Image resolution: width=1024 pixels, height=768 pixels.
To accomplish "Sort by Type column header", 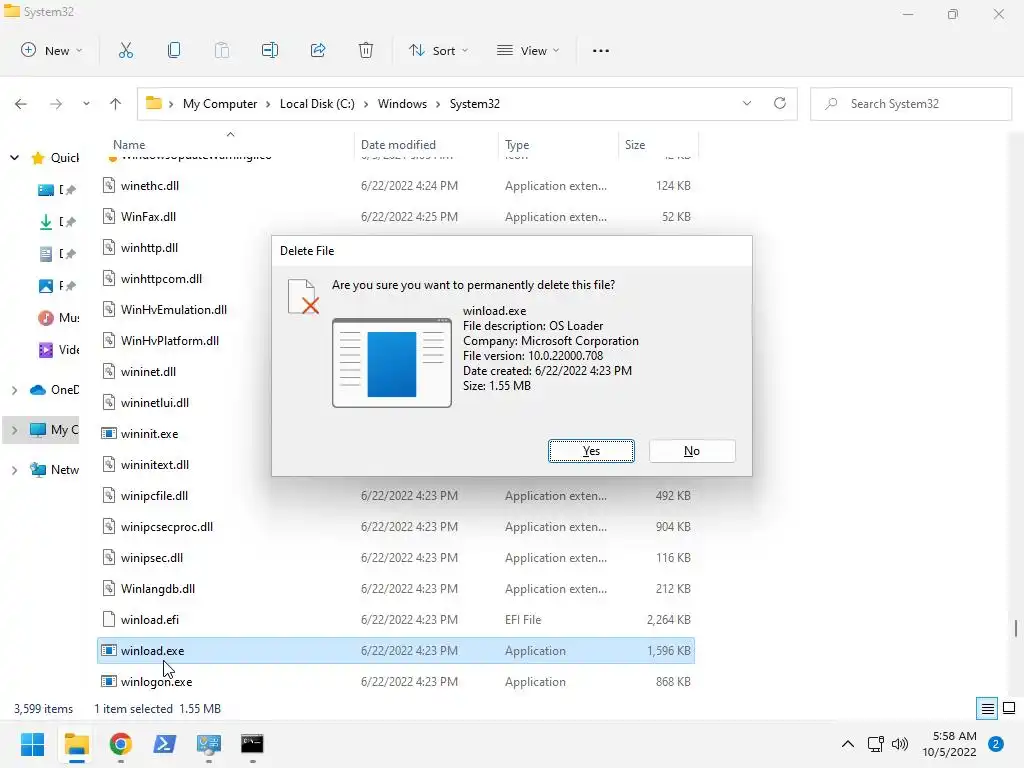I will point(517,145).
